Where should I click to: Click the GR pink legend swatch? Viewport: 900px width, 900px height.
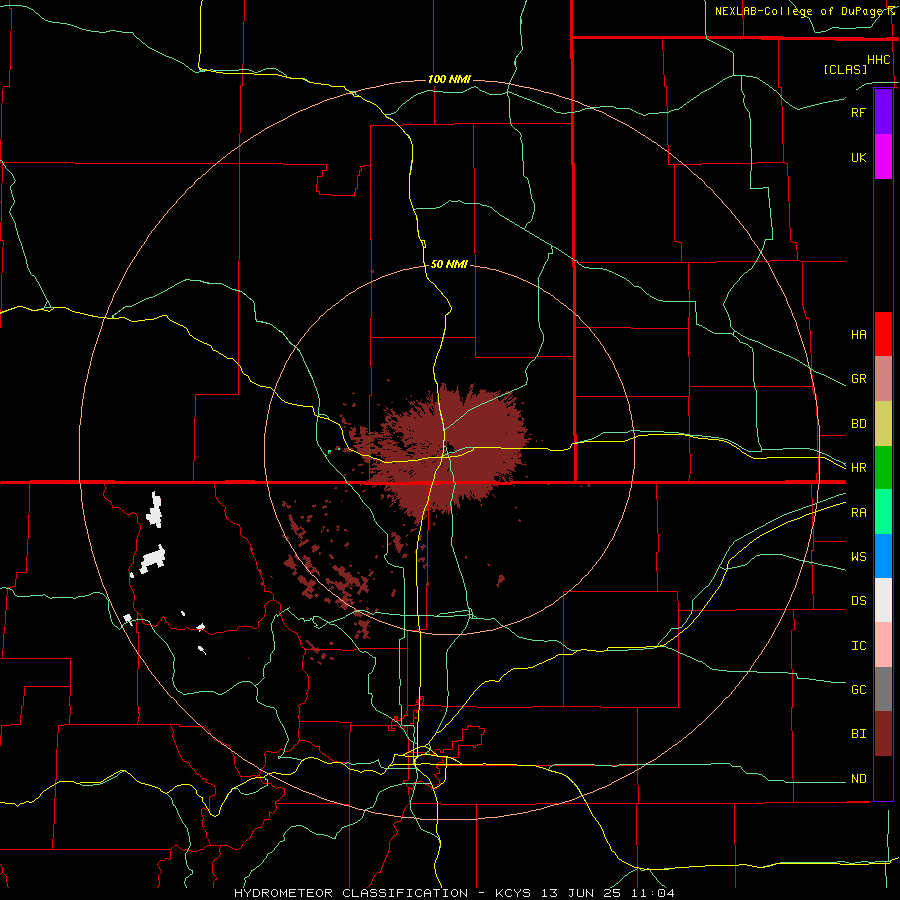point(883,379)
